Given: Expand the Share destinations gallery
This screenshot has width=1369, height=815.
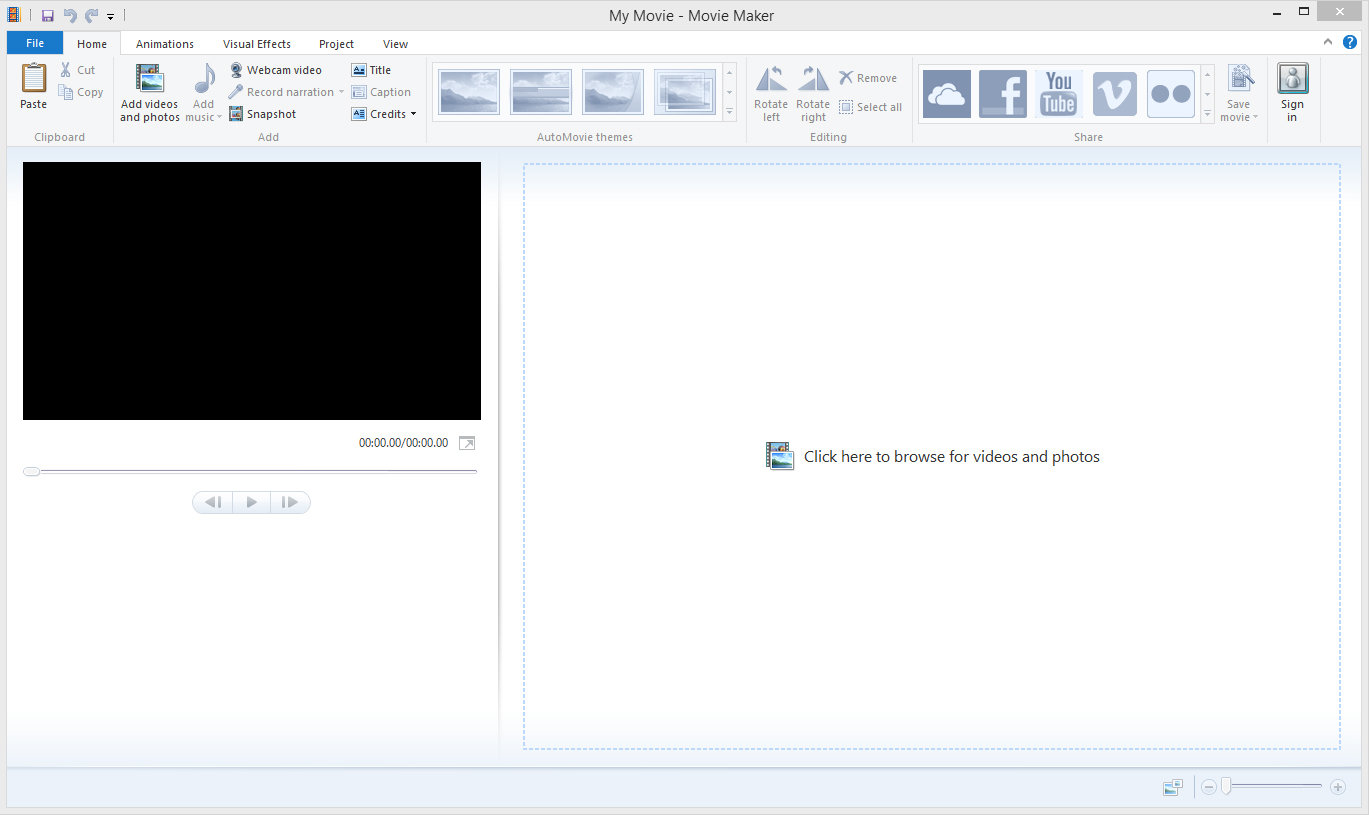Looking at the screenshot, I should [x=1208, y=115].
